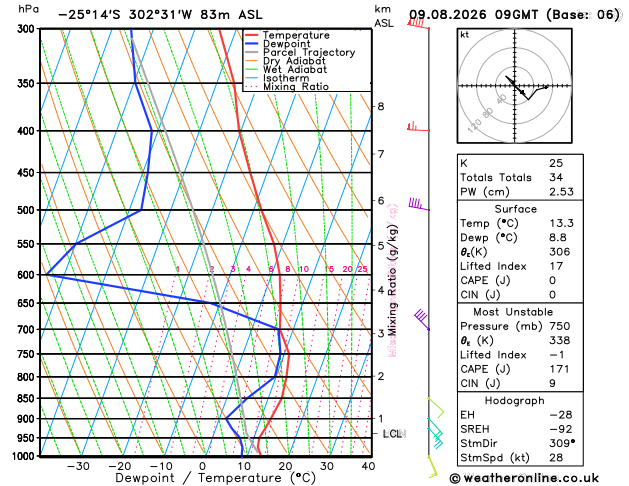629x486 pixels.
Task: Click the yellow-green wind barb at 850 hPa
Action: coord(436,408)
